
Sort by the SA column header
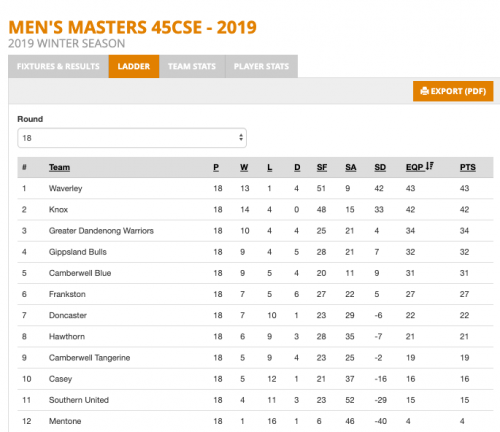coord(351,167)
